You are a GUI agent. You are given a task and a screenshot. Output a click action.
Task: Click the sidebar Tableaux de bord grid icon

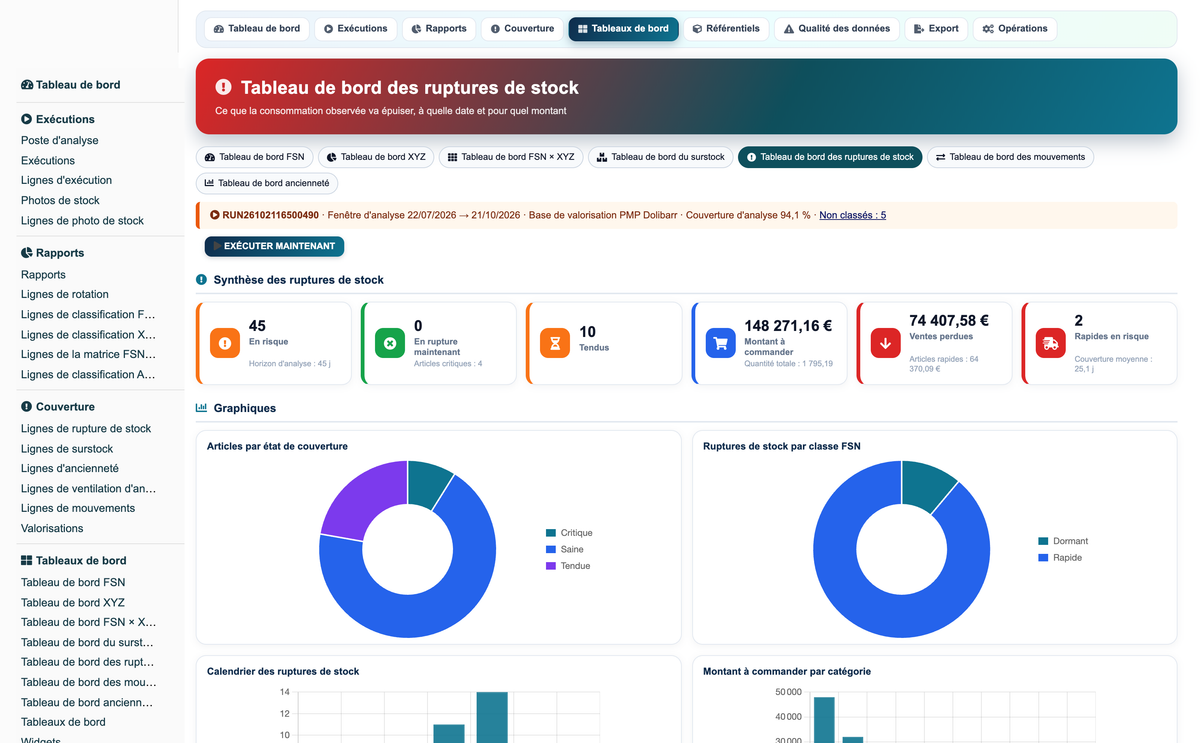point(27,561)
